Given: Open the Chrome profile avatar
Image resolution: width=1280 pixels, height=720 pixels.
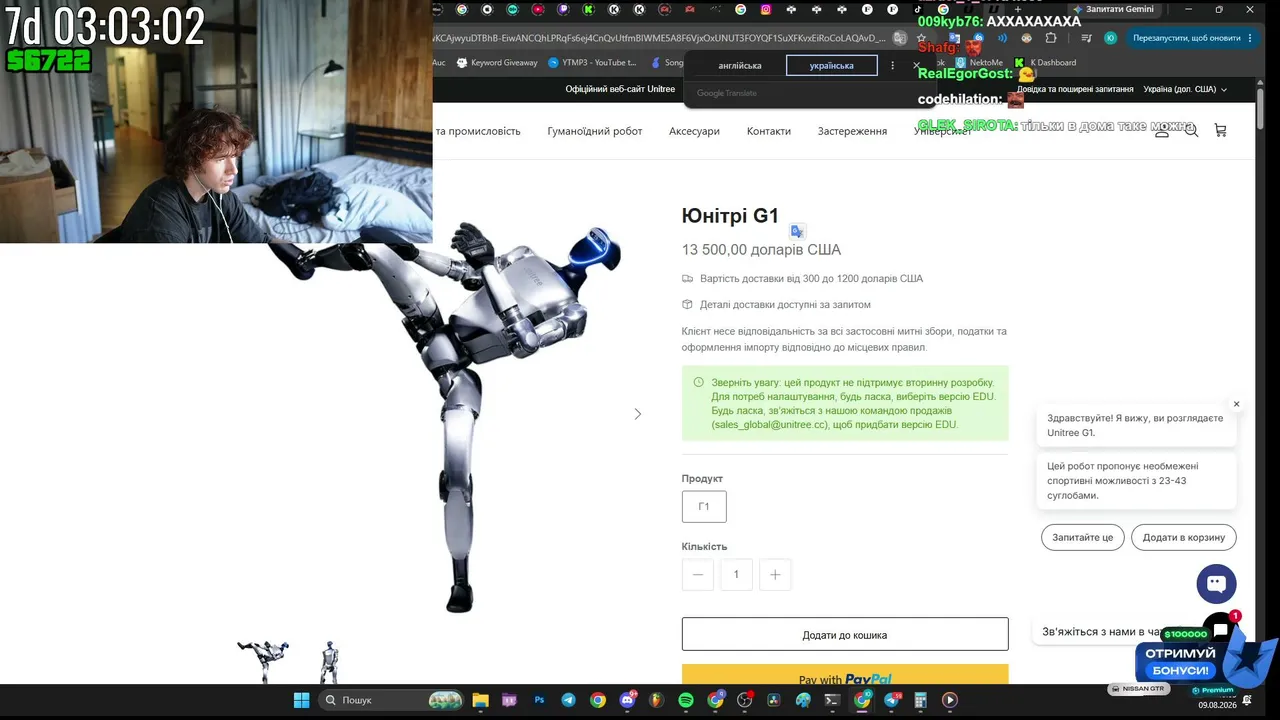Looking at the screenshot, I should click(x=1110, y=38).
